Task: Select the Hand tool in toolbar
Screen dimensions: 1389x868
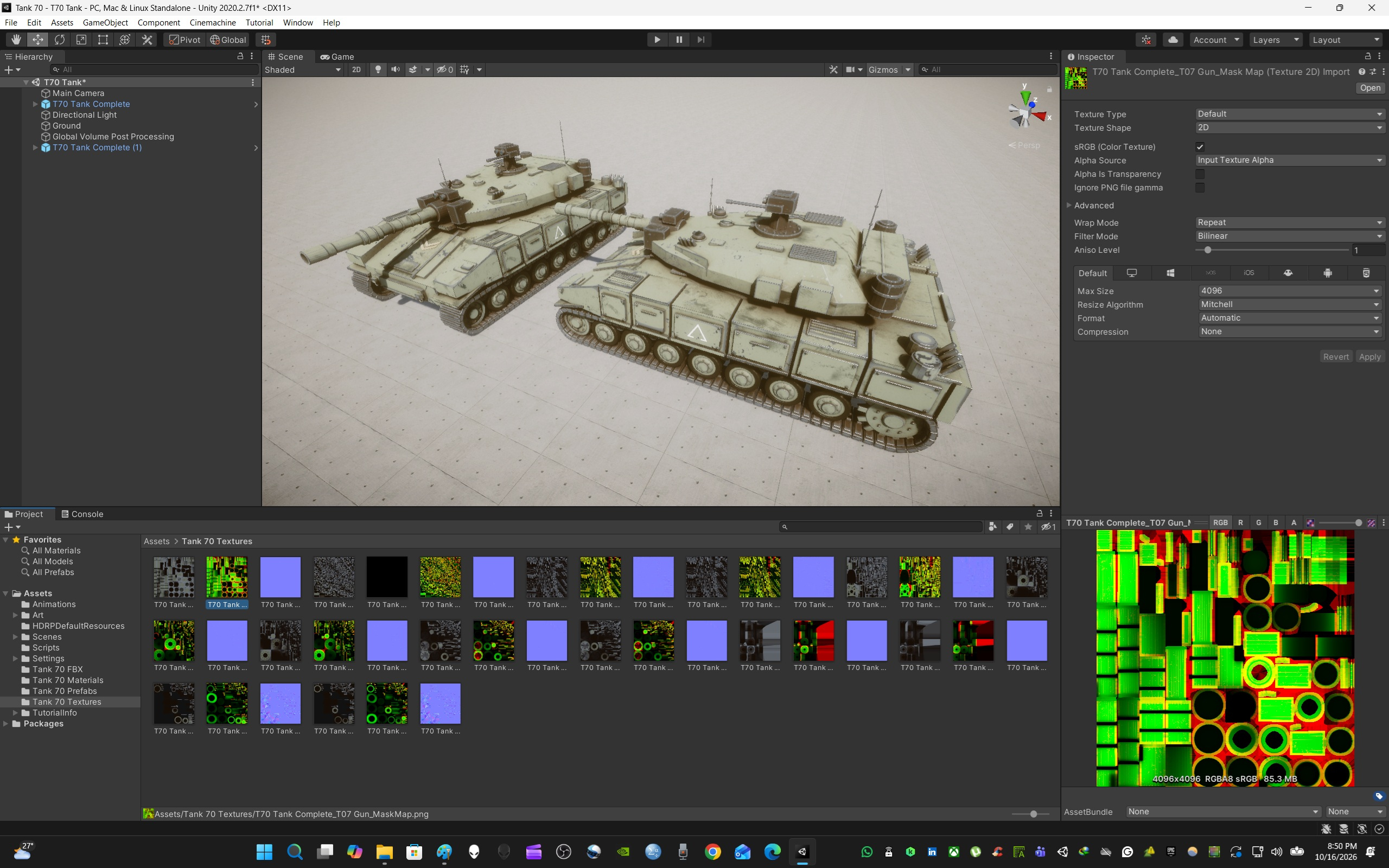Action: (x=16, y=40)
